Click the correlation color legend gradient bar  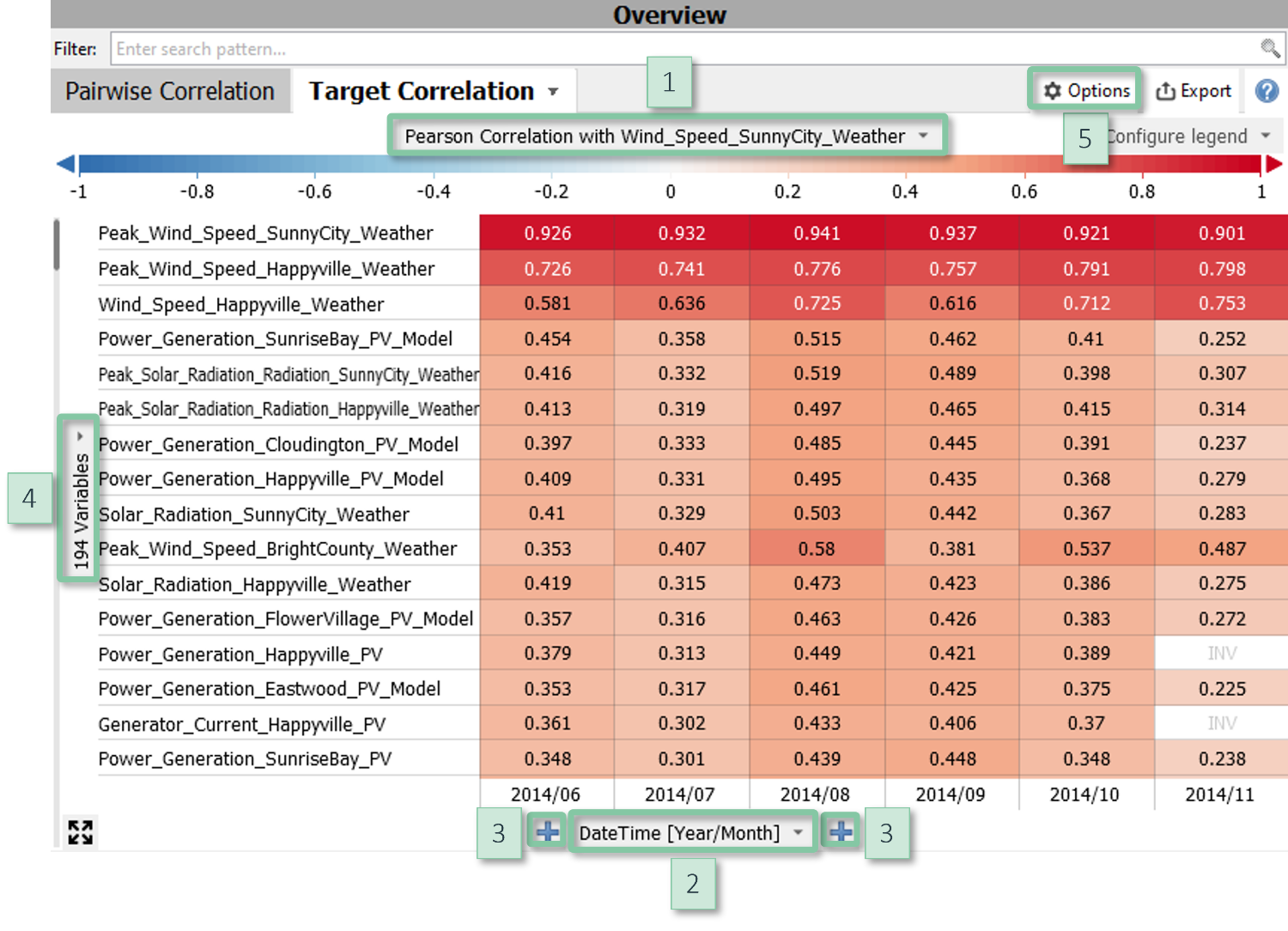[670, 163]
